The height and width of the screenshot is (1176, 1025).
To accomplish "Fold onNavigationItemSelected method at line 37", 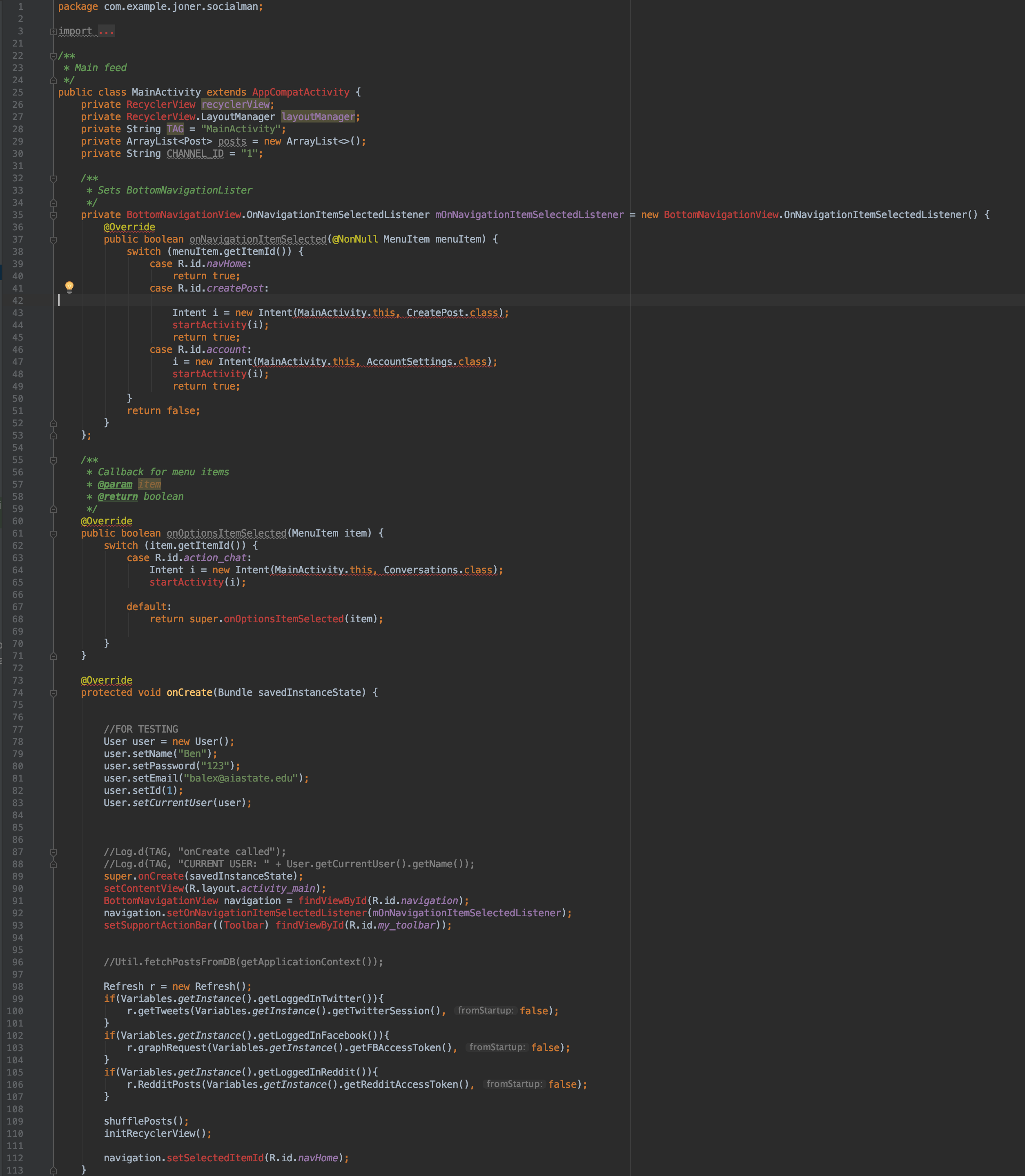I will [53, 240].
